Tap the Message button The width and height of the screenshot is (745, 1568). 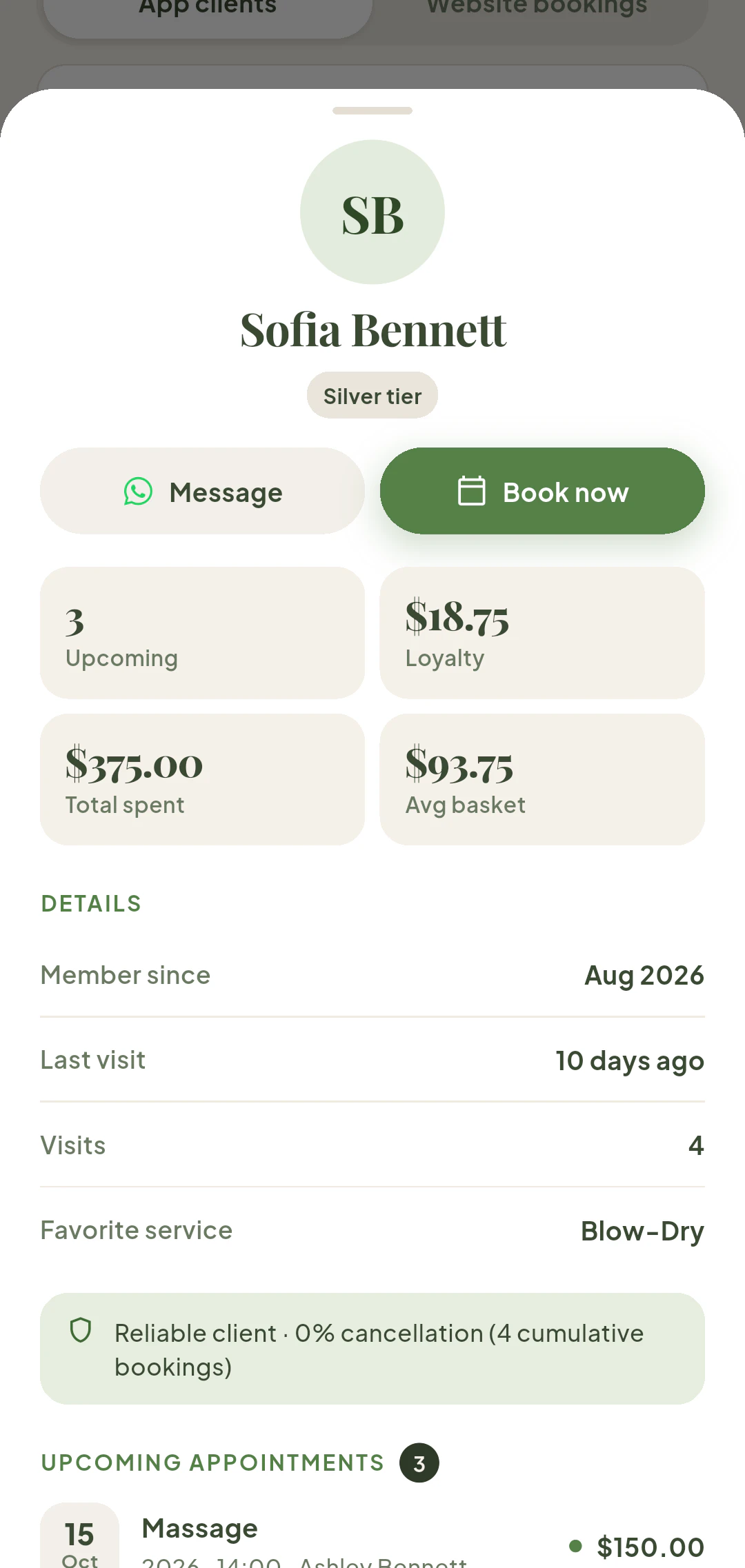pos(202,491)
